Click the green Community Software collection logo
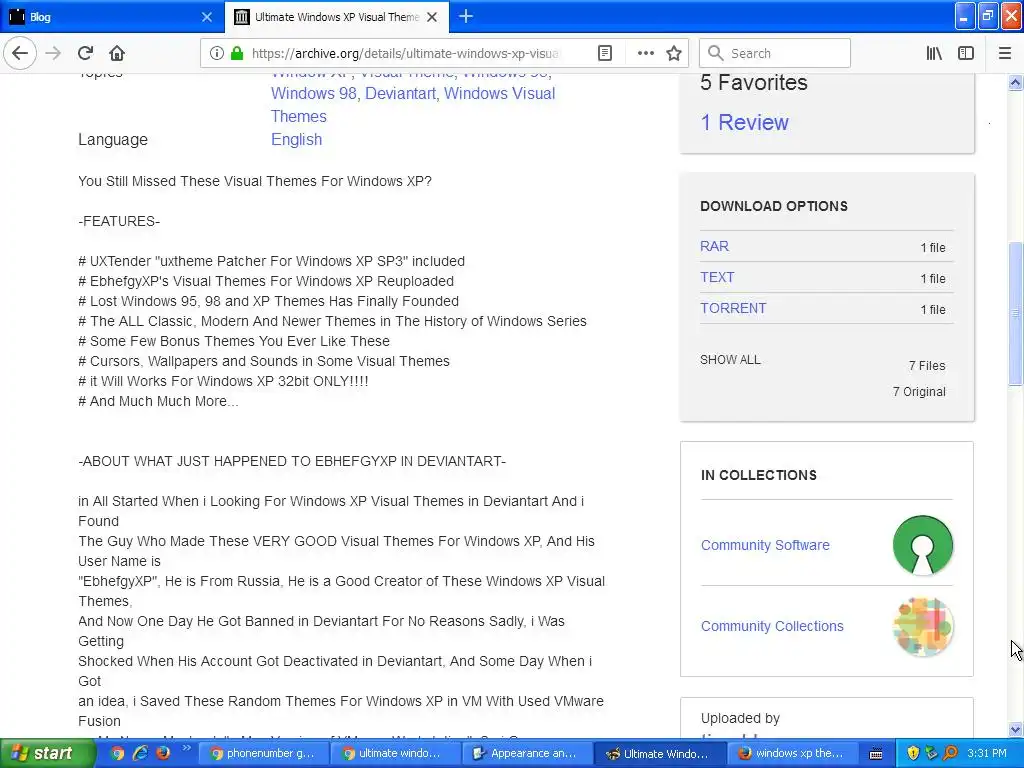This screenshot has height=768, width=1024. pos(923,545)
